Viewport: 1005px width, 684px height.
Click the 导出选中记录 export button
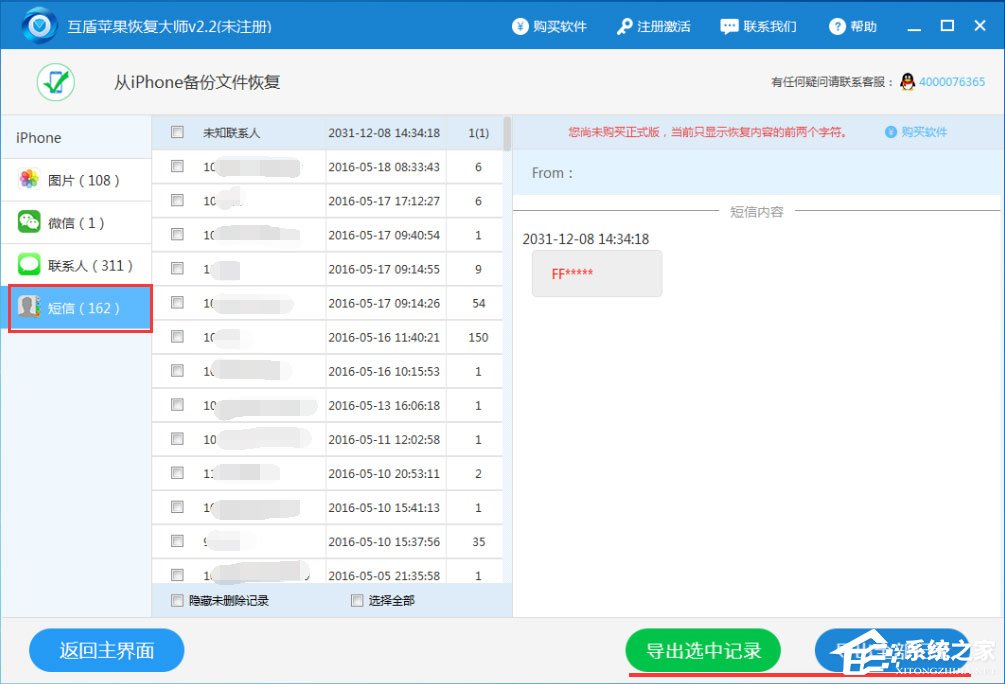tap(703, 650)
